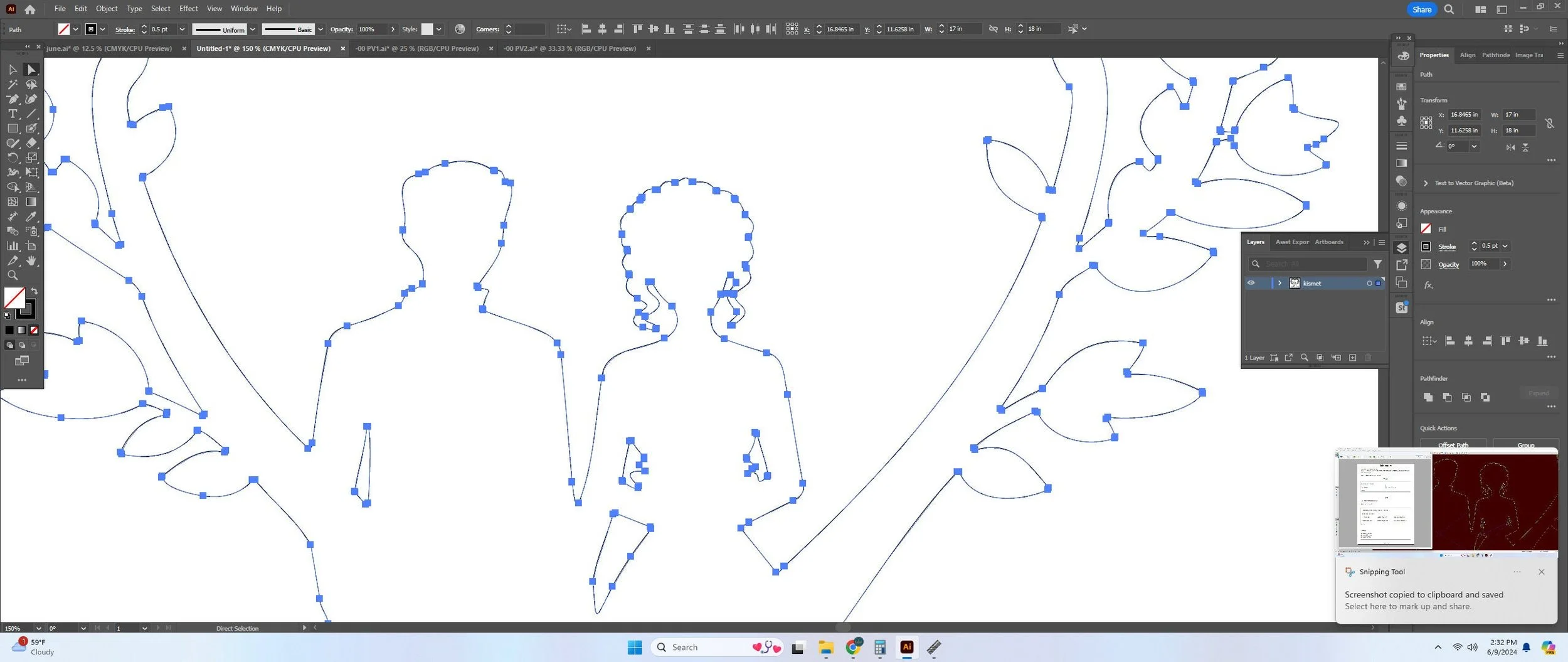Click the Fill swatch in Appearance

[x=1426, y=228]
